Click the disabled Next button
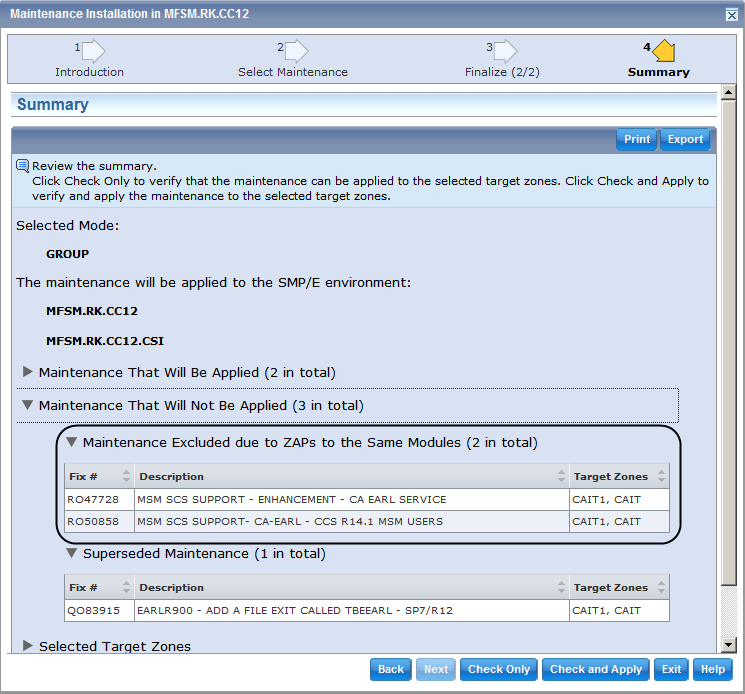Viewport: 745px width, 694px height. point(436,669)
